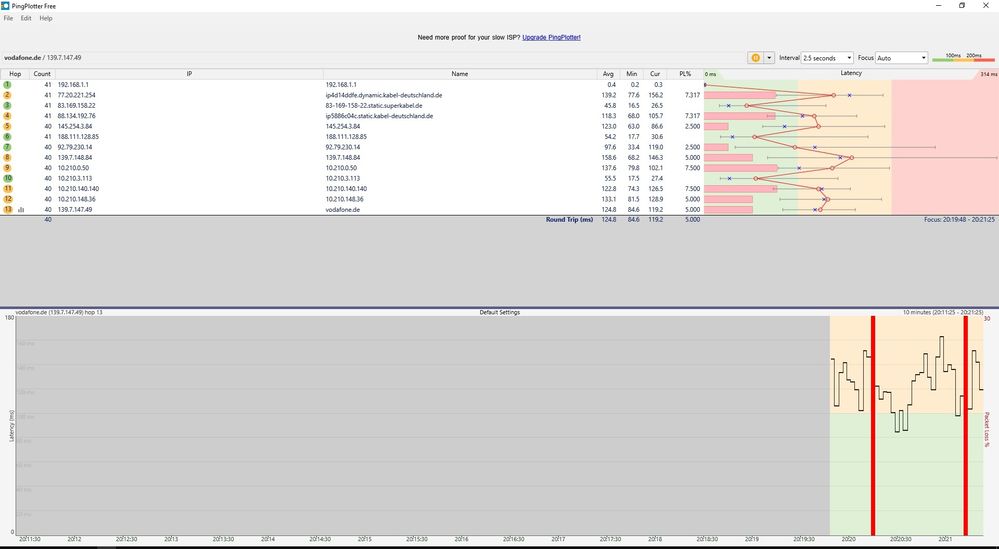This screenshot has width=999, height=549.
Task: Click the Hop column header
Action: point(15,74)
